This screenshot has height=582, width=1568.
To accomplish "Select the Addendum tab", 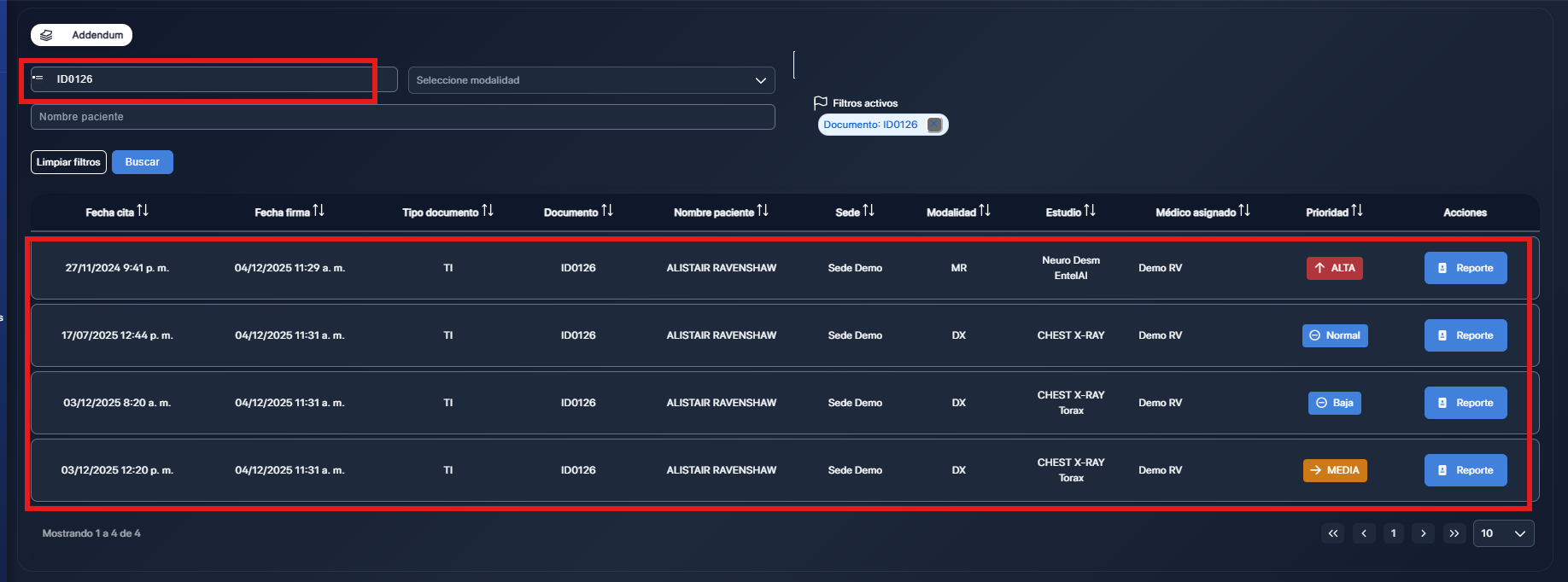I will tap(82, 35).
